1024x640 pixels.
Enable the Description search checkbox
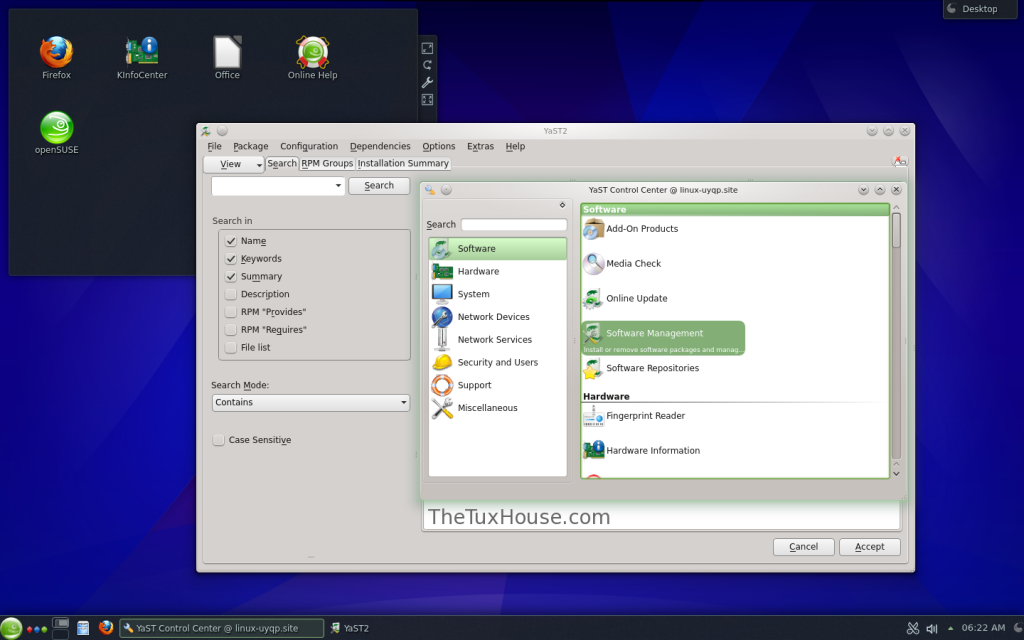[231, 295]
